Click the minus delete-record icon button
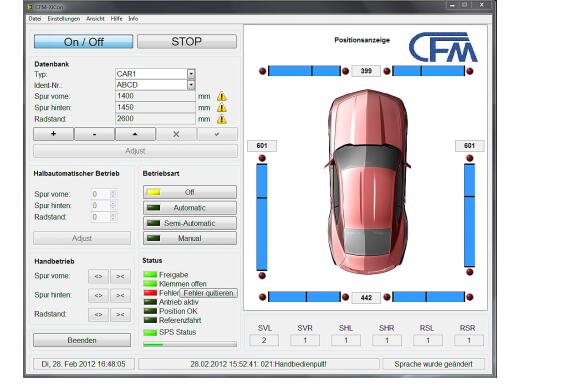568x386 pixels. (94, 134)
